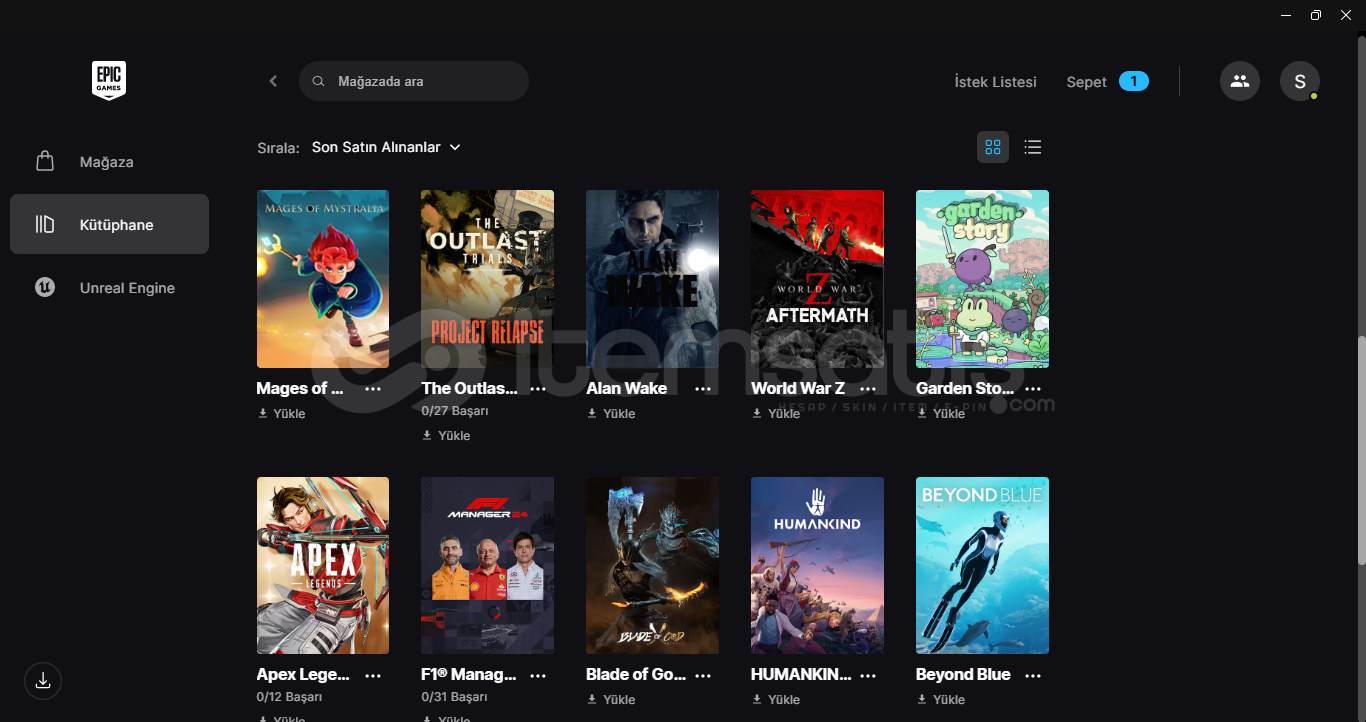Go back with the left chevron arrow
The image size is (1366, 722).
[x=273, y=81]
